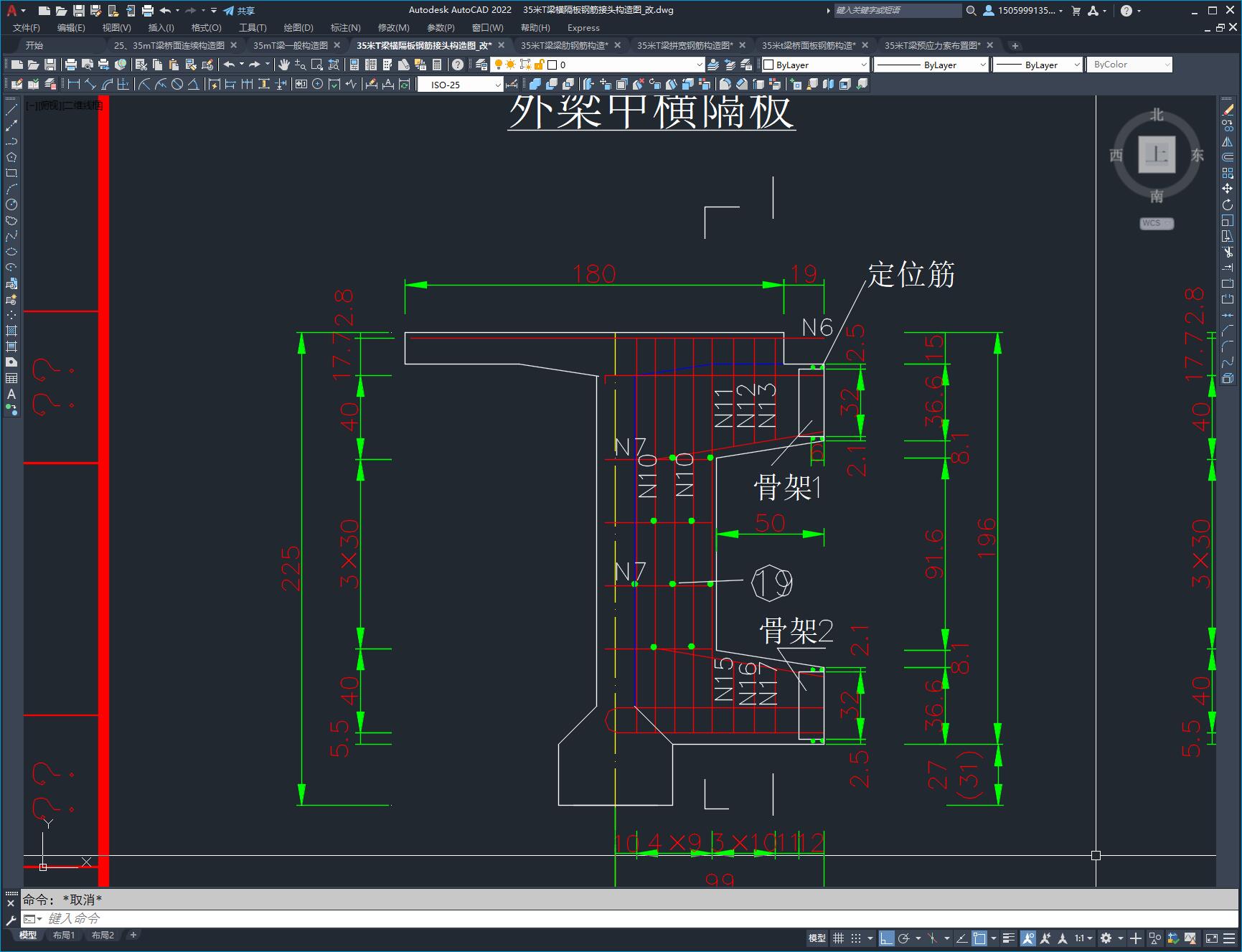The image size is (1242, 952).
Task: Select the Angular dimension tool
Action: pos(194,85)
